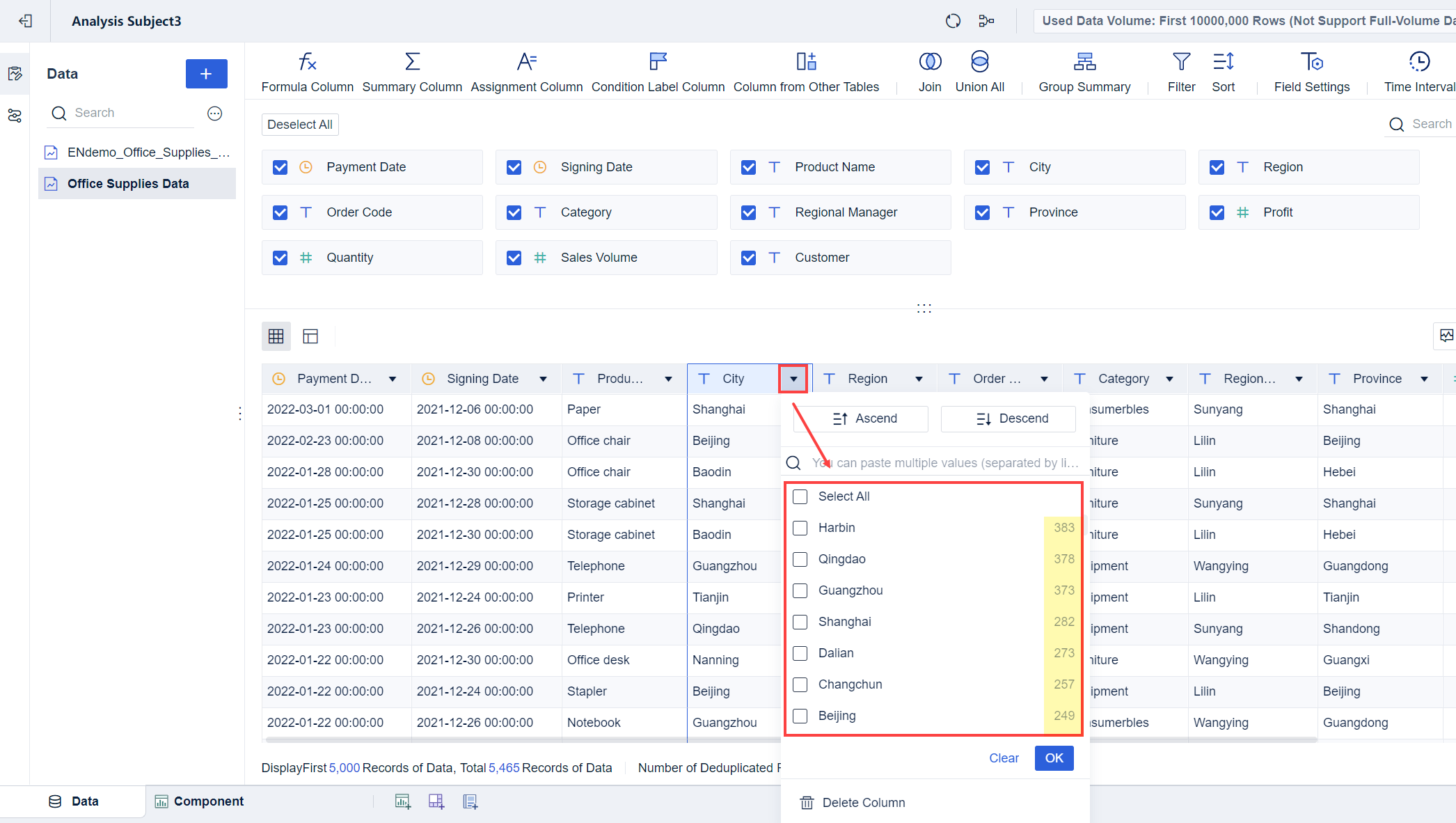The height and width of the screenshot is (823, 1456).
Task: Open the Region column dropdown
Action: tap(919, 378)
